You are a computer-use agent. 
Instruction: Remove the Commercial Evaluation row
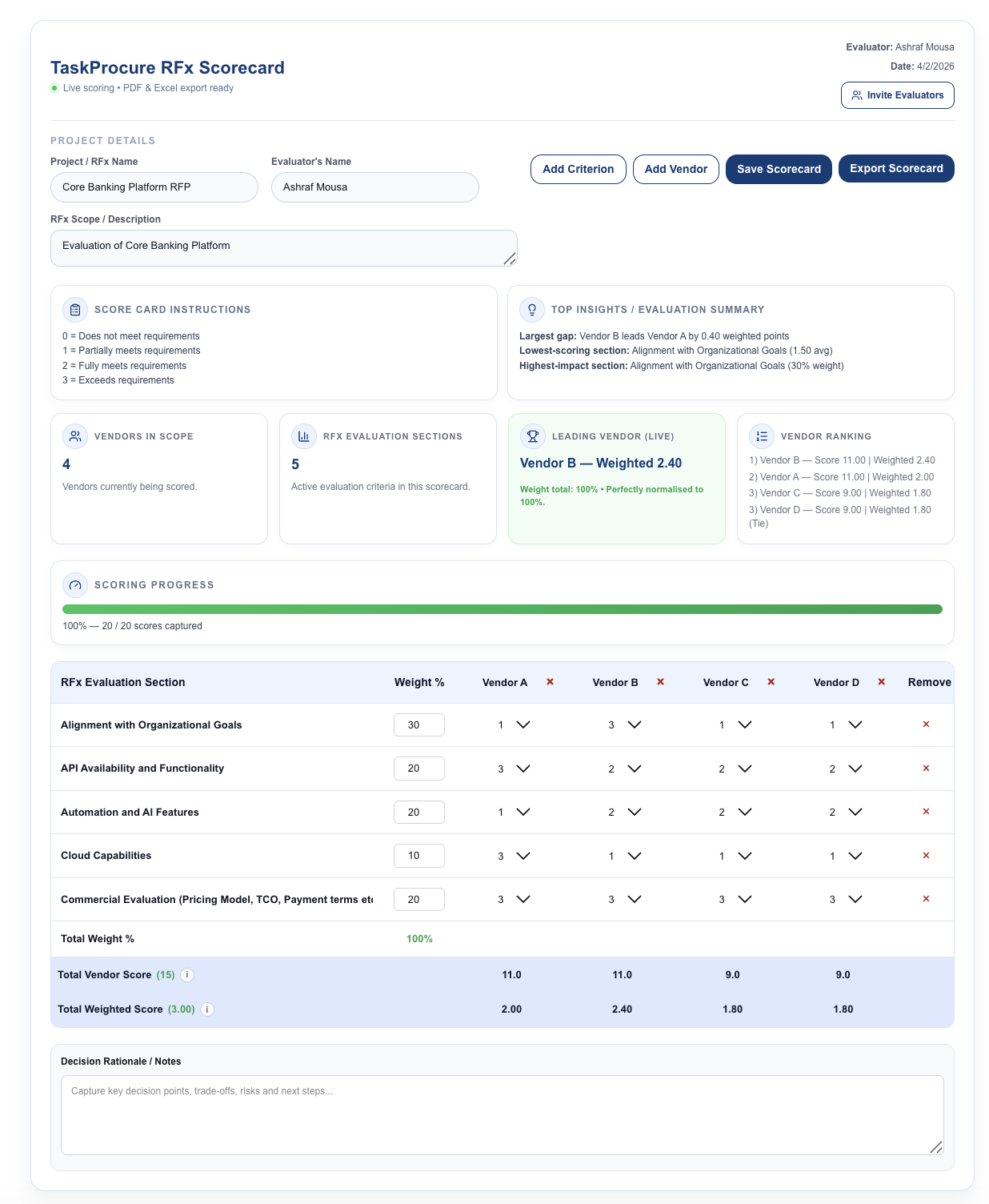(x=926, y=899)
